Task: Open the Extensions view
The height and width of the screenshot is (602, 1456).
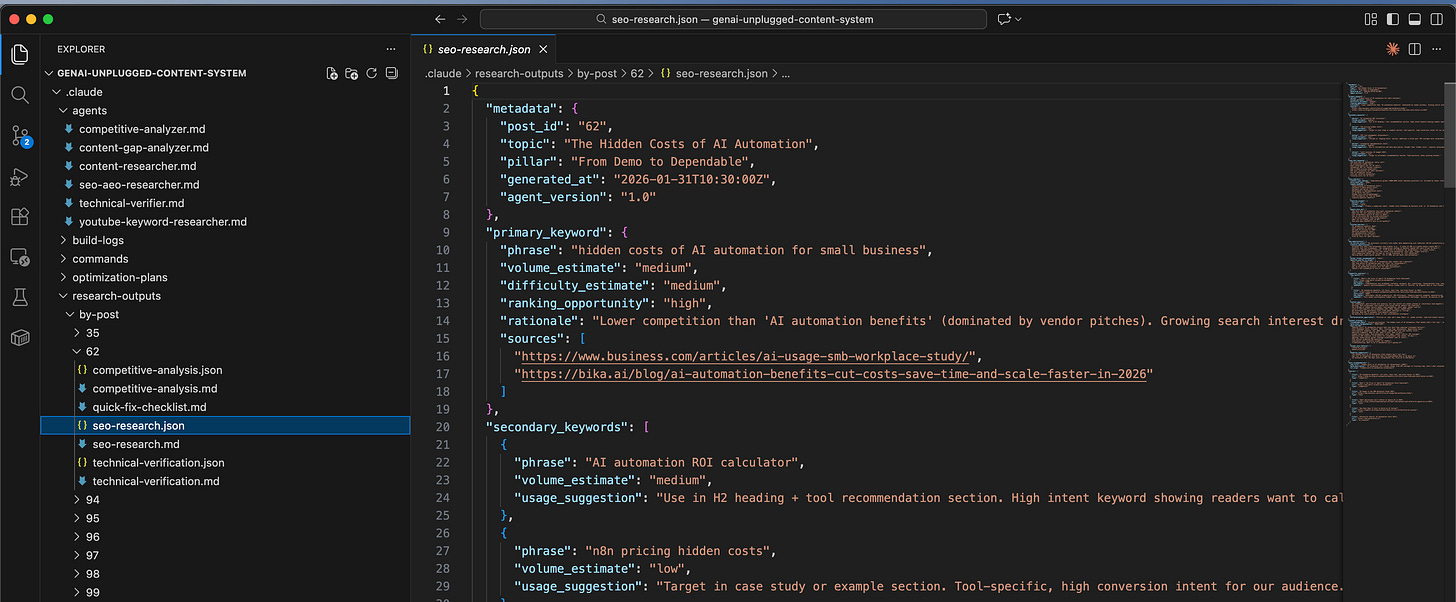Action: (20, 216)
